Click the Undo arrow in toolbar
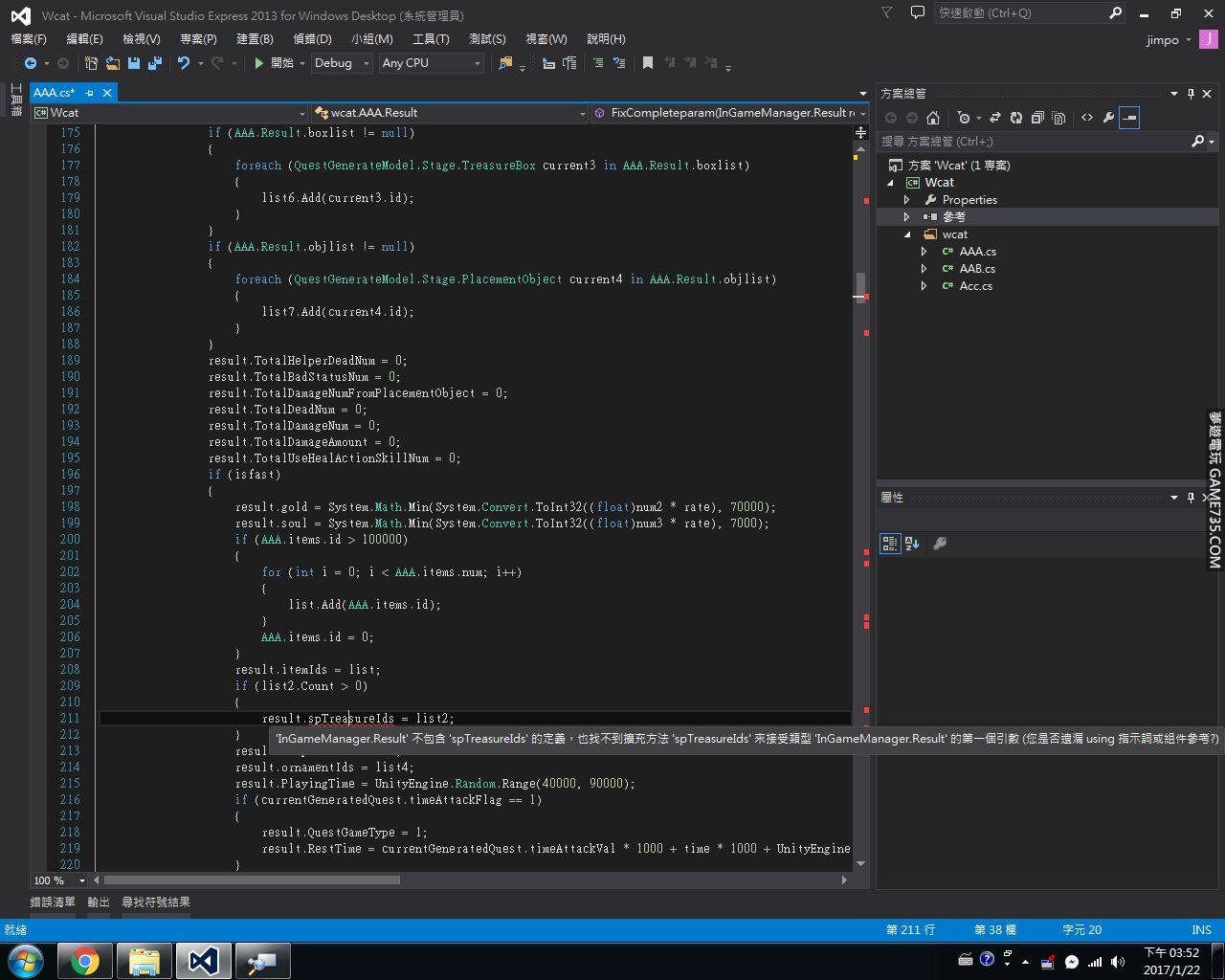 (x=183, y=63)
